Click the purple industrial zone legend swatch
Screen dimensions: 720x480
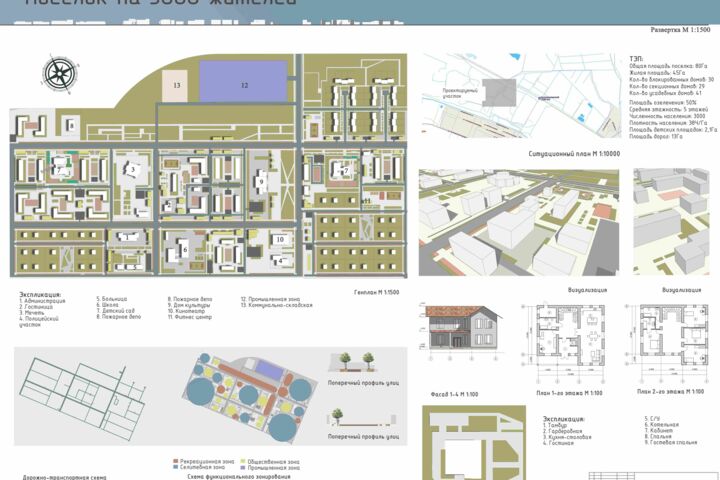pyautogui.click(x=243, y=468)
